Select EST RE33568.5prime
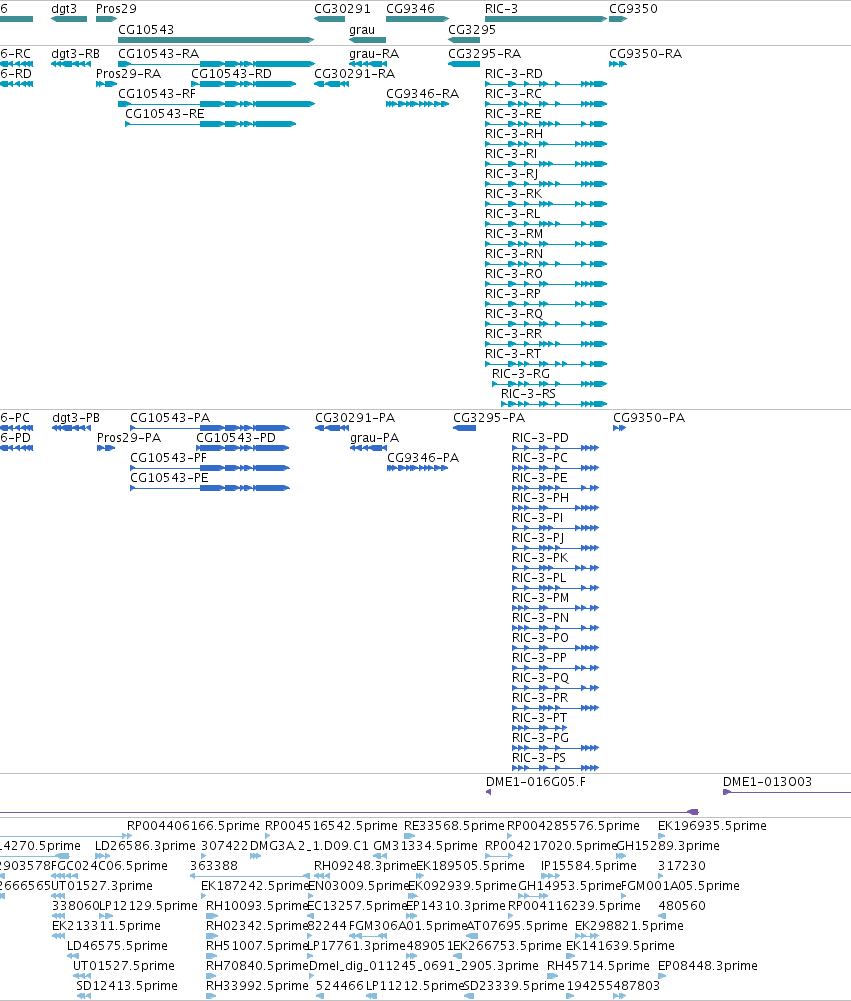Screen dimensions: 851x1001 409,836
